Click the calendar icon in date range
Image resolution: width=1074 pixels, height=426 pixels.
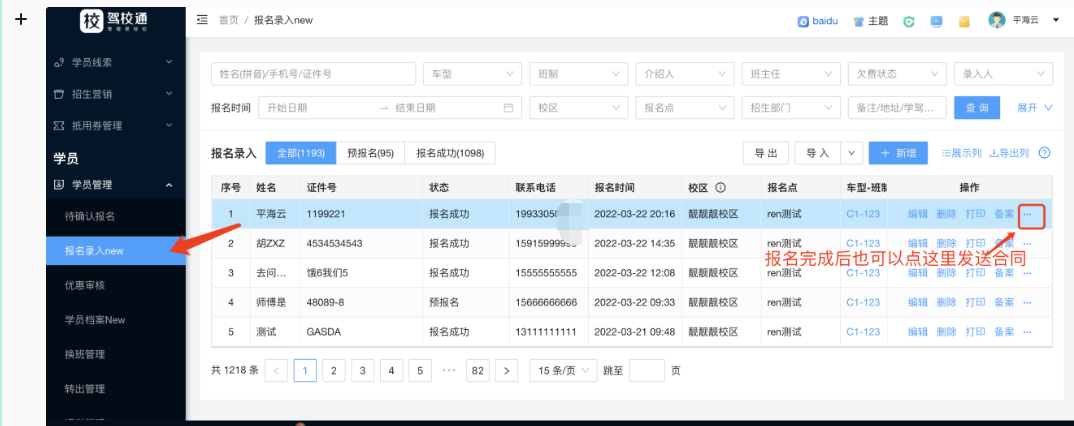508,108
